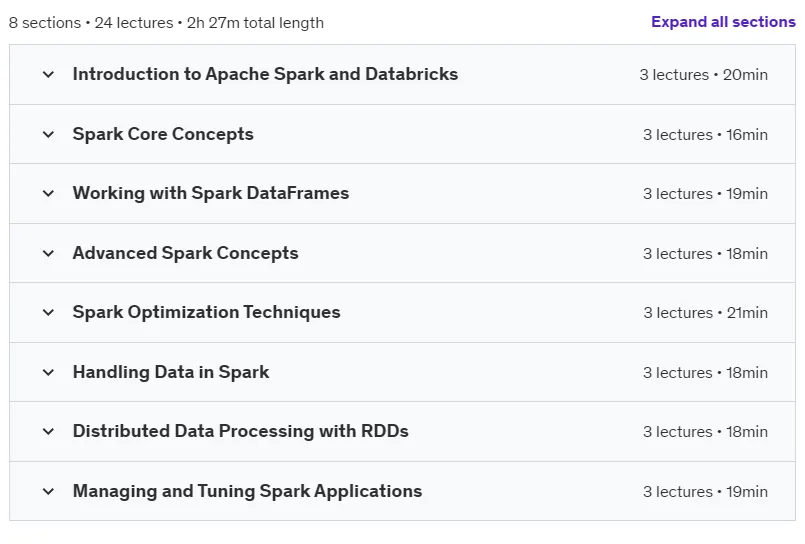The image size is (805, 544).
Task: Select the Working with Spark DataFrames heading
Action: (210, 193)
